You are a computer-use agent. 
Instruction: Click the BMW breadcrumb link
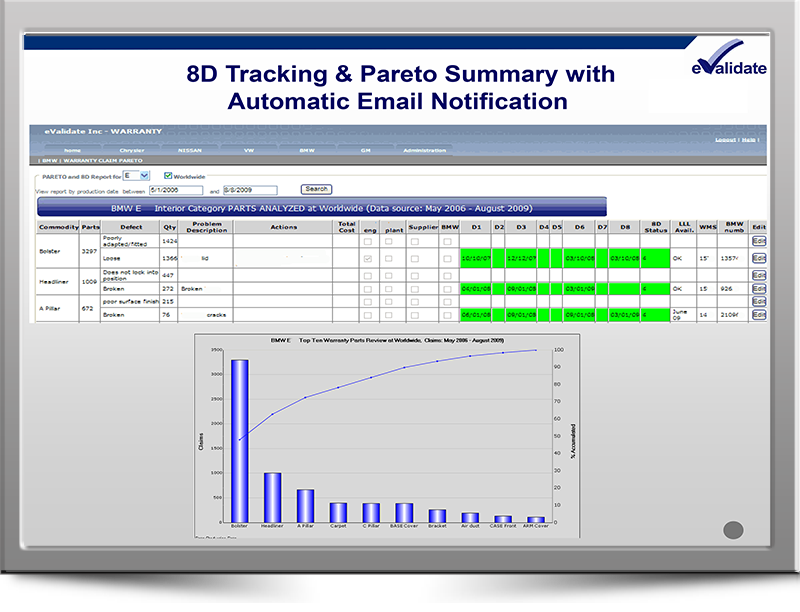[x=49, y=161]
